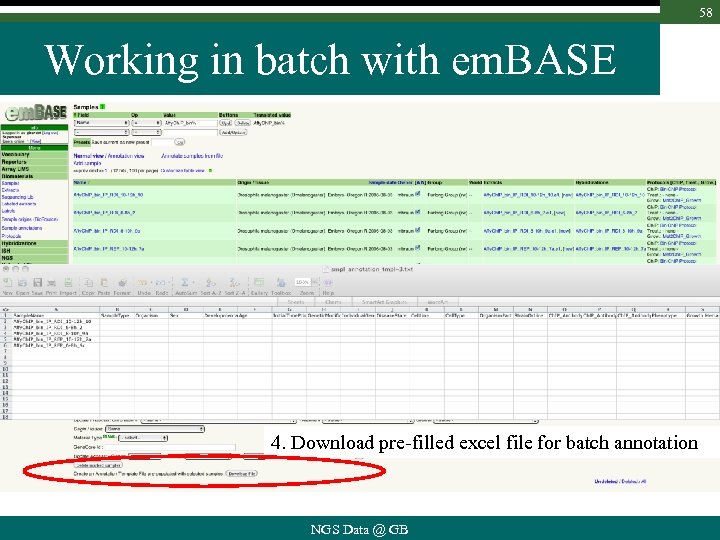
Task: Open the Hybridizations menu section
Action: [34, 243]
